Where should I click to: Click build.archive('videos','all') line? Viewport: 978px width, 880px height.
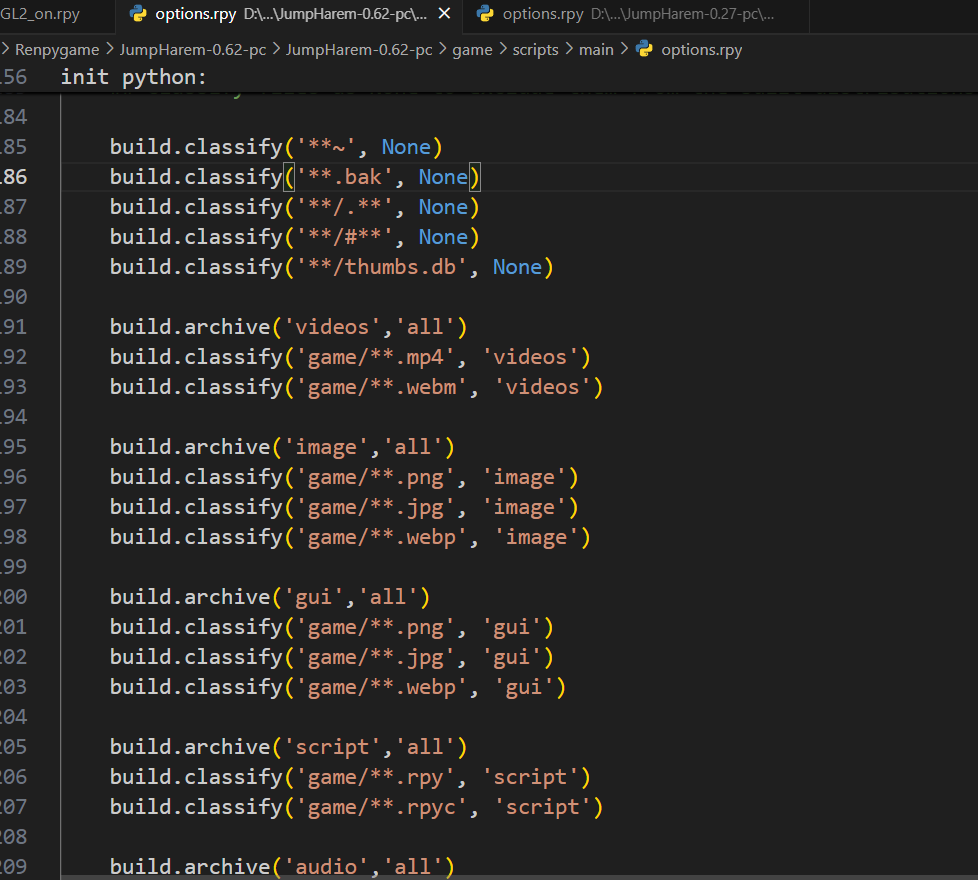(288, 327)
